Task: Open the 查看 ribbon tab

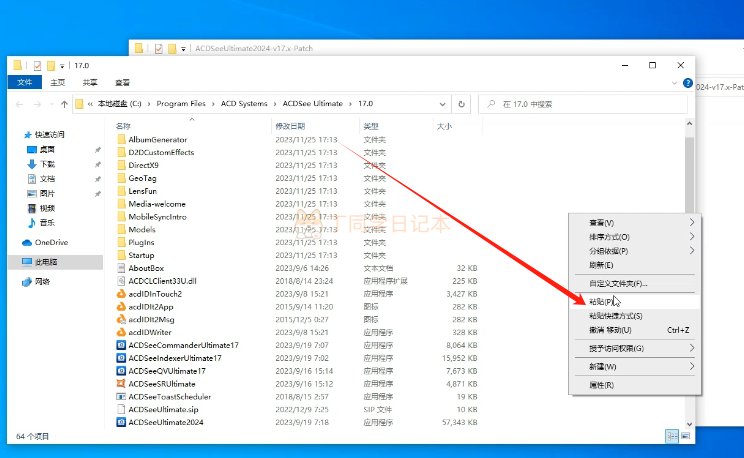Action: pos(122,83)
